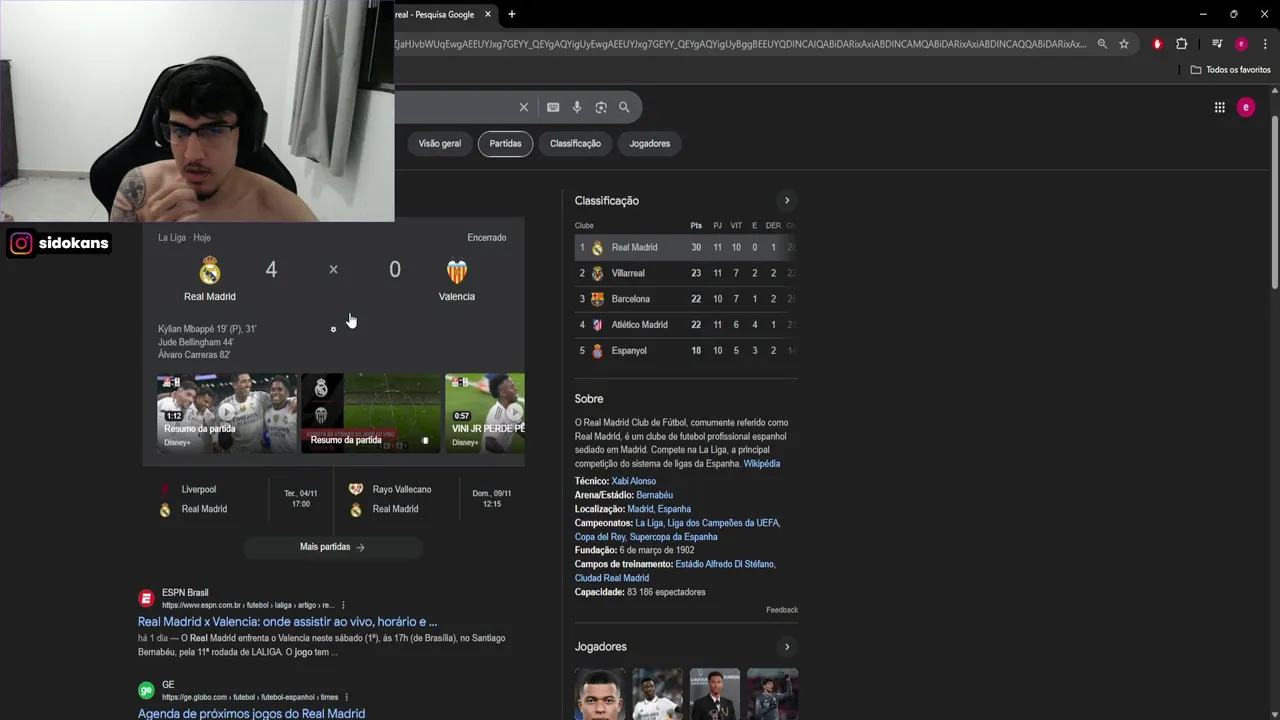
Task: Start voice search with microphone icon
Action: [x=577, y=107]
